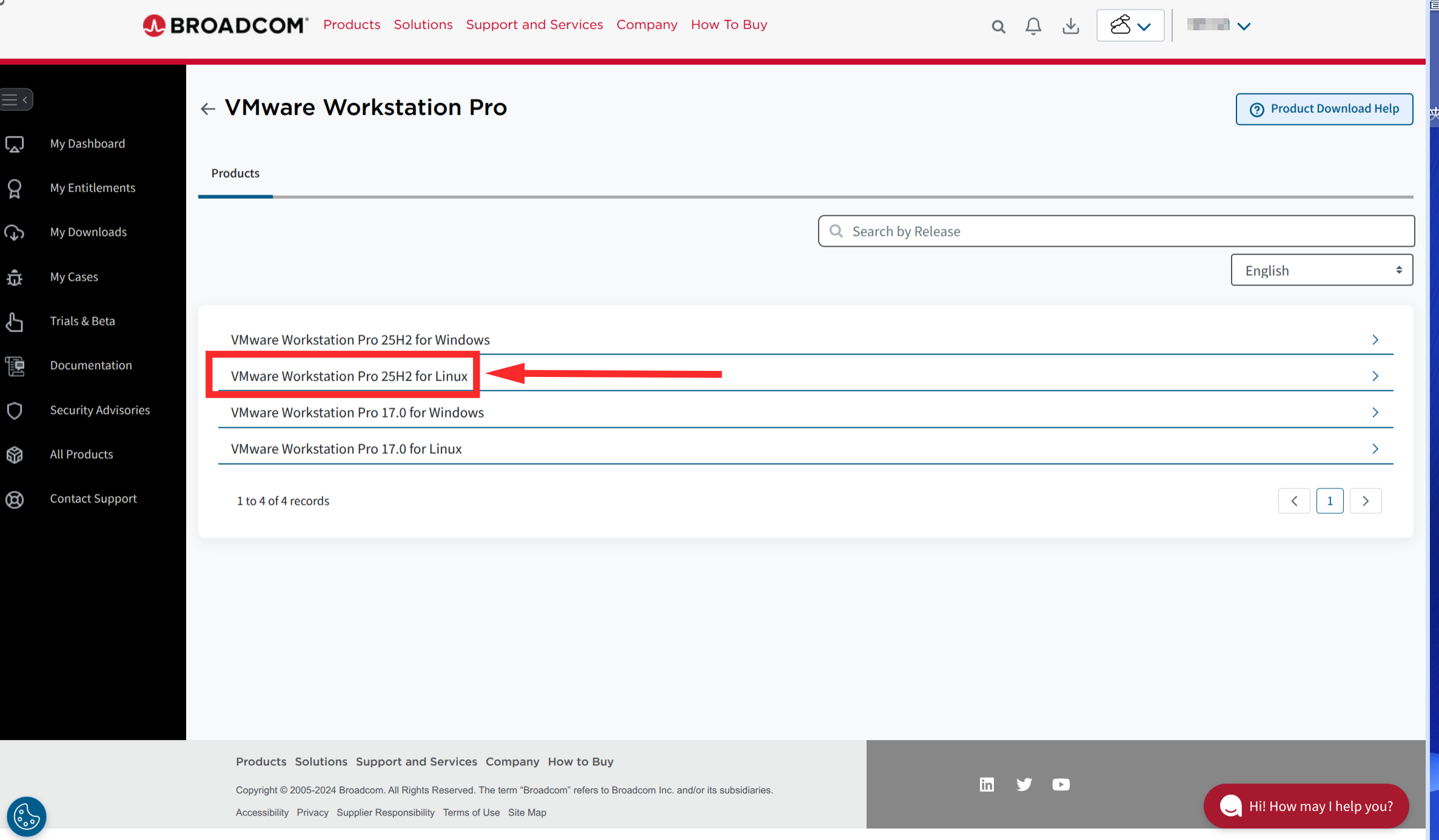Go to previous page of records
1439x840 pixels.
1294,501
